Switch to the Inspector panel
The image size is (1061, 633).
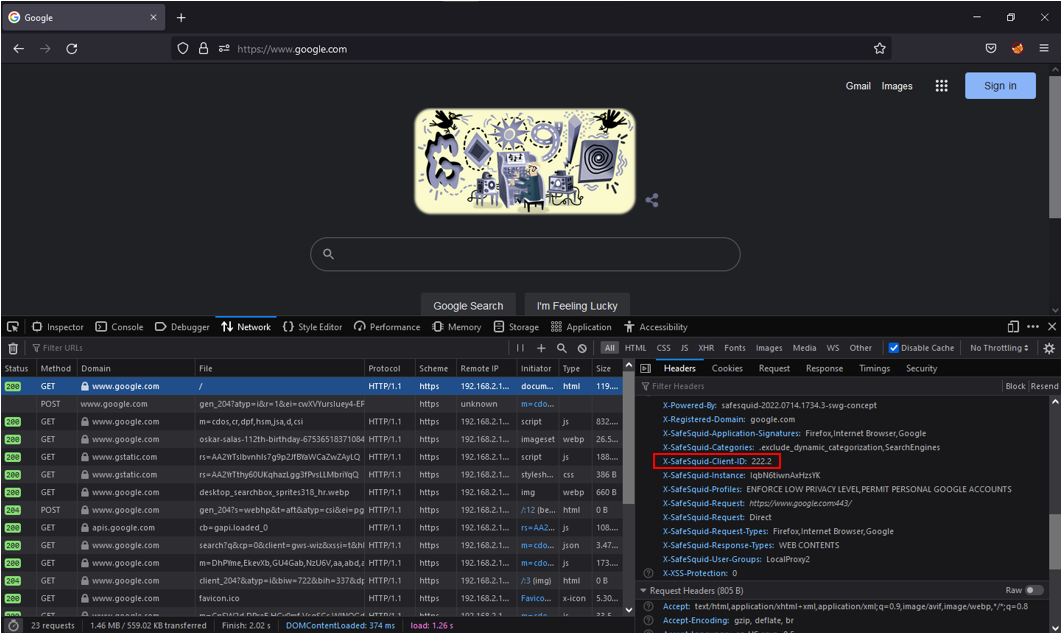point(58,327)
